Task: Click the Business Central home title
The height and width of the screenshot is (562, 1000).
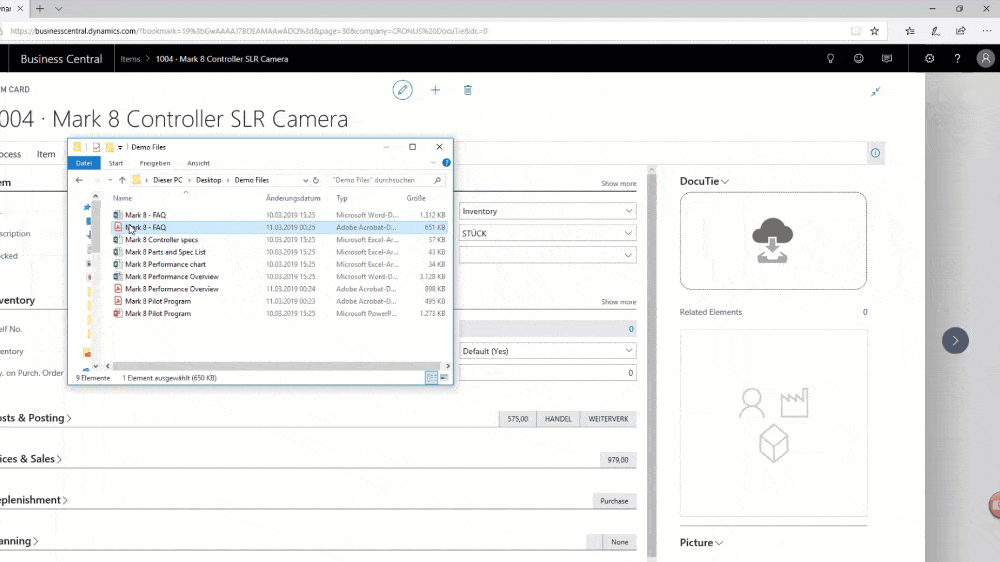Action: point(61,59)
